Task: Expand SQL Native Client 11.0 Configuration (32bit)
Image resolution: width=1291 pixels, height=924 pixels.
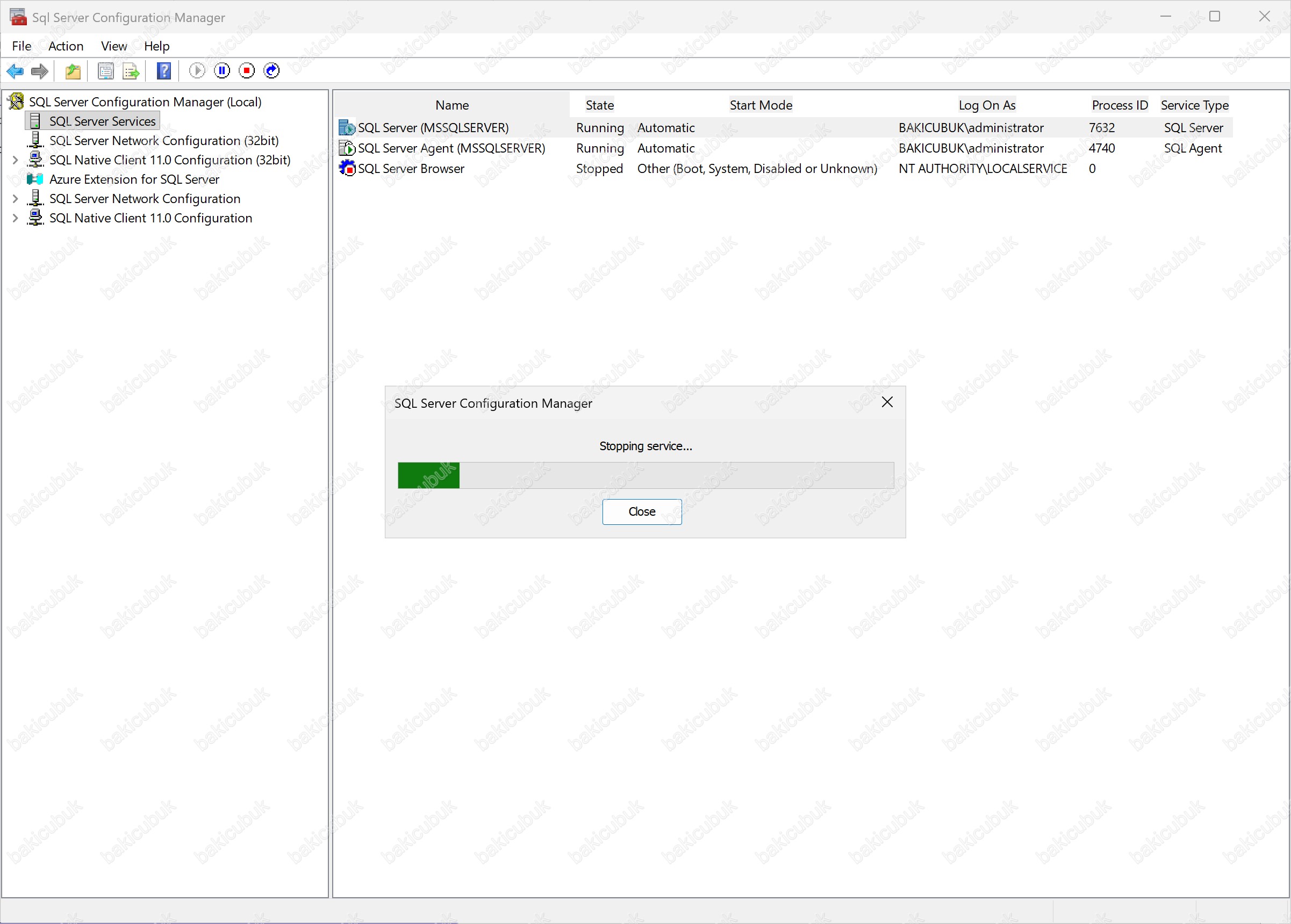Action: coord(16,161)
